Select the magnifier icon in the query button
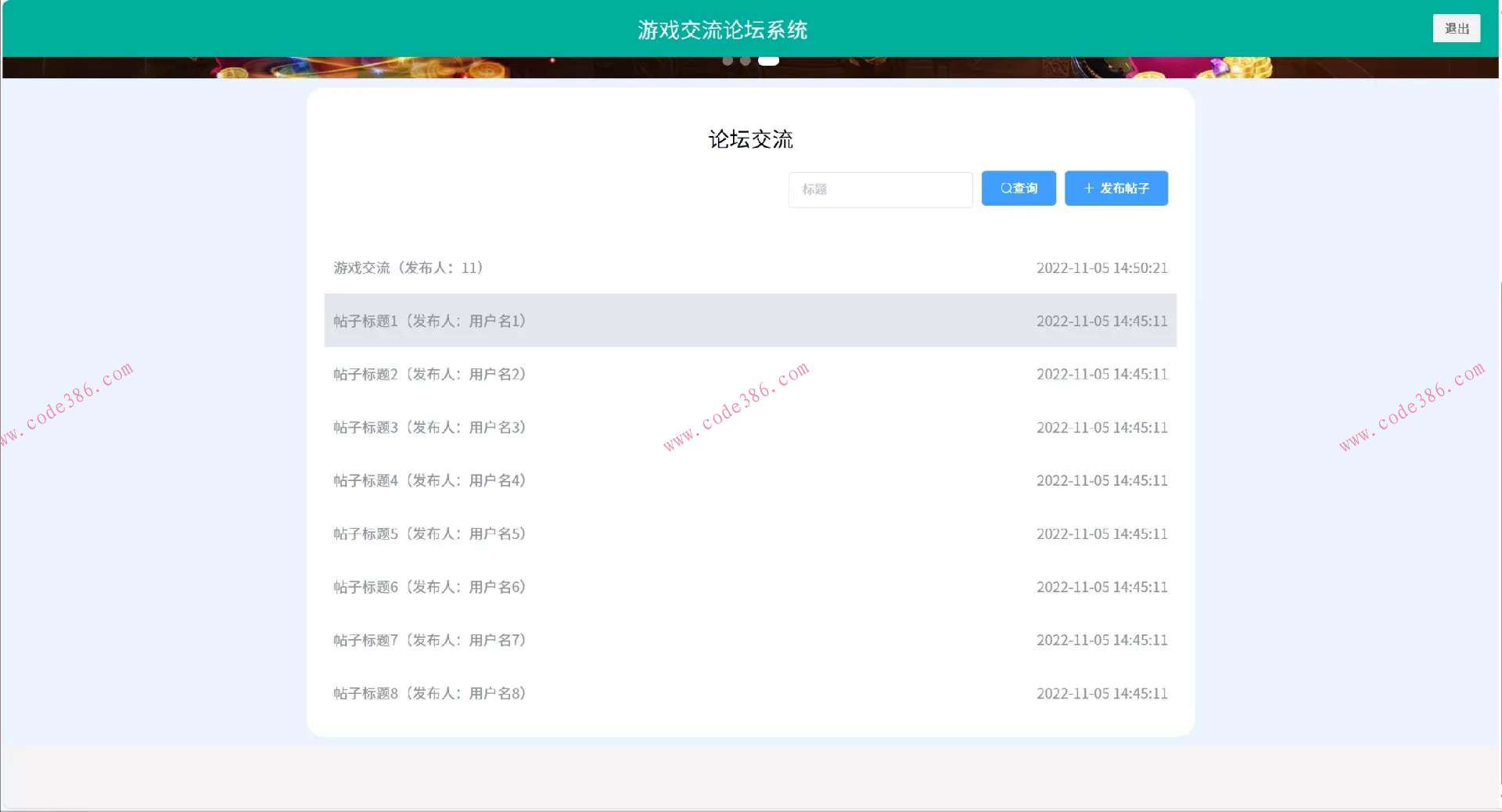The height and width of the screenshot is (812, 1502). point(1004,188)
